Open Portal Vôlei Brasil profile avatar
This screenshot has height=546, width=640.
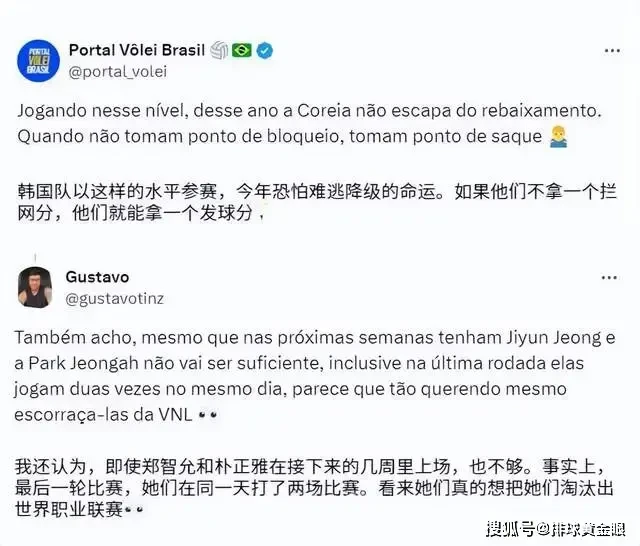[x=38, y=61]
